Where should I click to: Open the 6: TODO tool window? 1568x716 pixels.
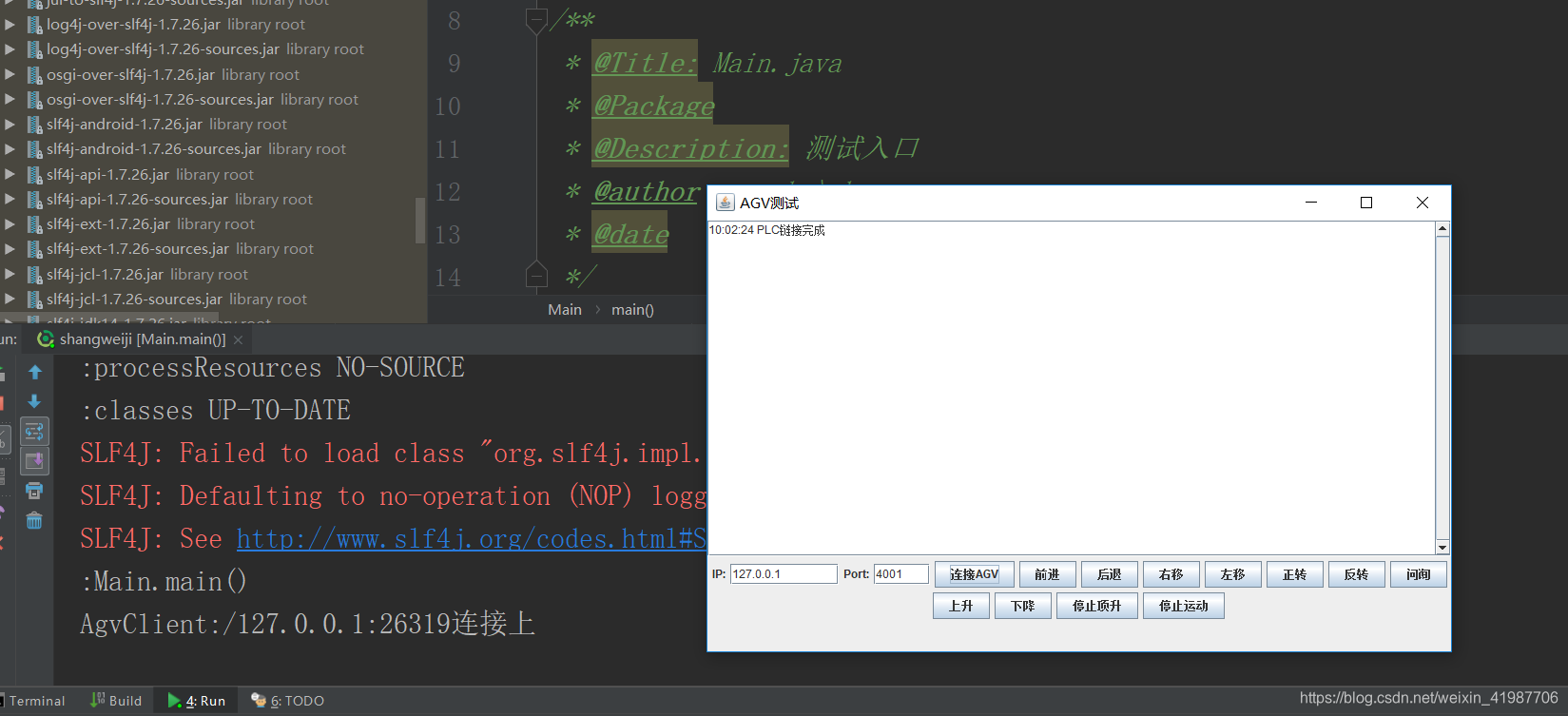click(x=287, y=701)
